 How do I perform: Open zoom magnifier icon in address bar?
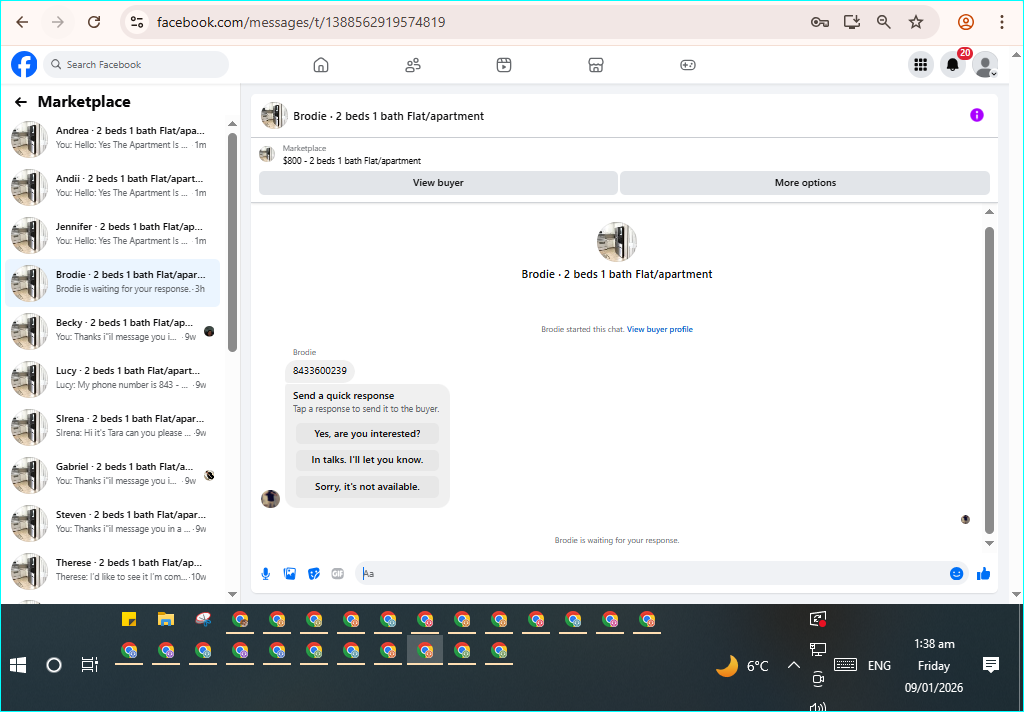[884, 22]
